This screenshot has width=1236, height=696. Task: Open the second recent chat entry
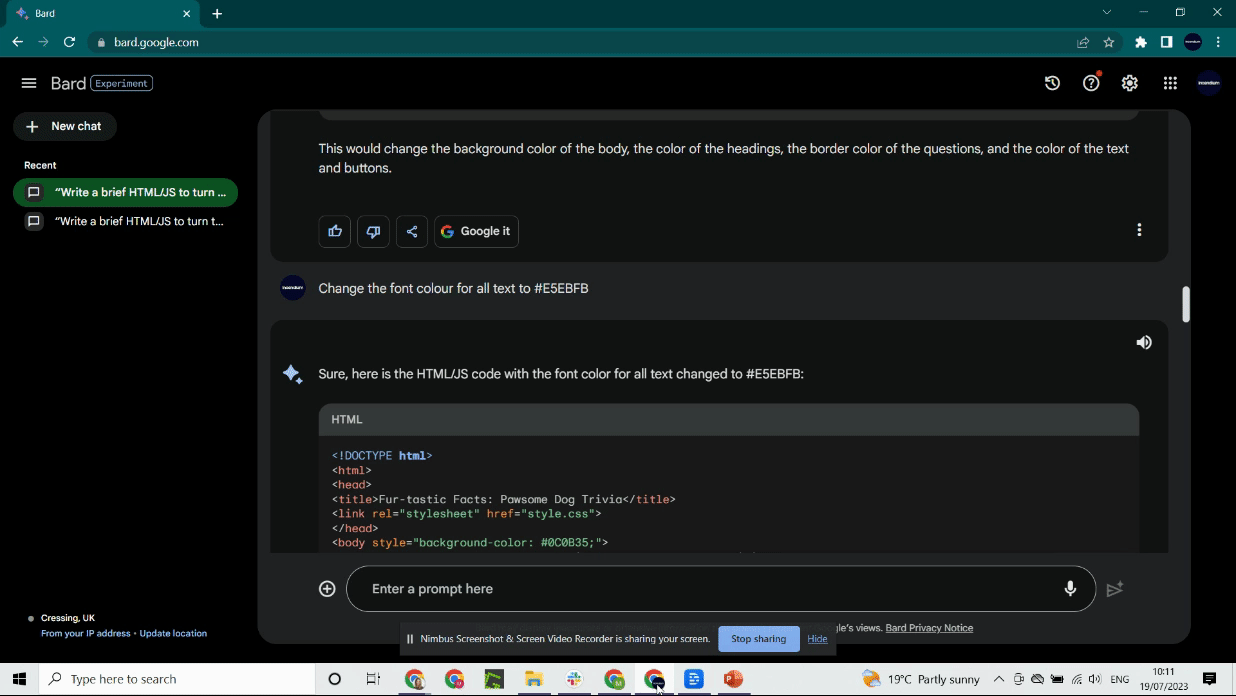[x=126, y=221]
